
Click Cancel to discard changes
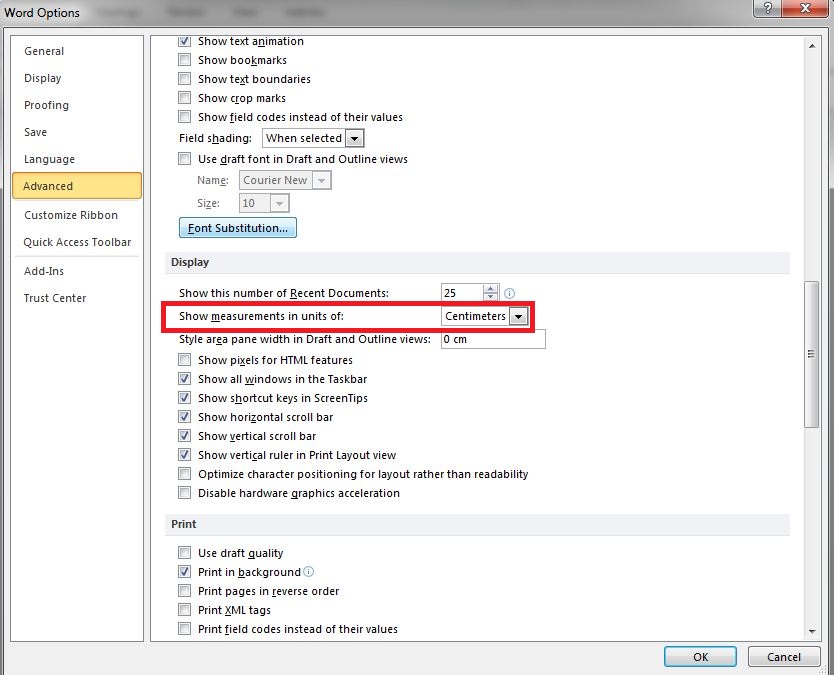point(783,657)
